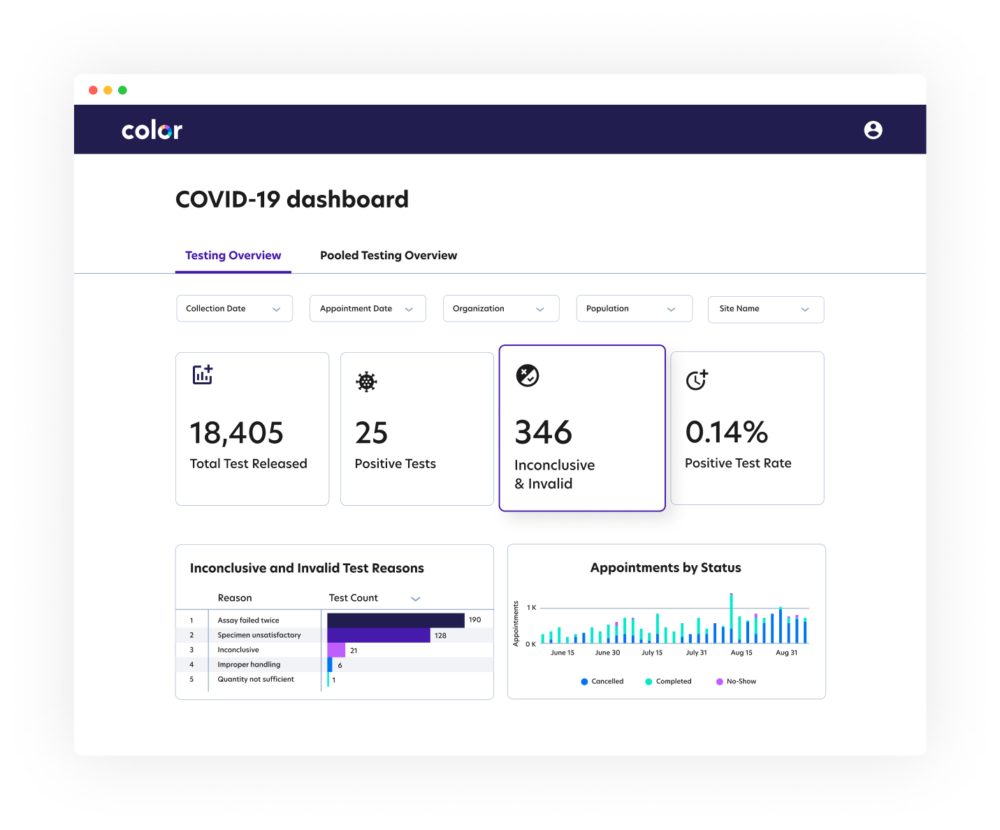Viewport: 1000px width, 830px height.
Task: Click the Inconclusive & Invalid card icon
Action: [x=527, y=375]
